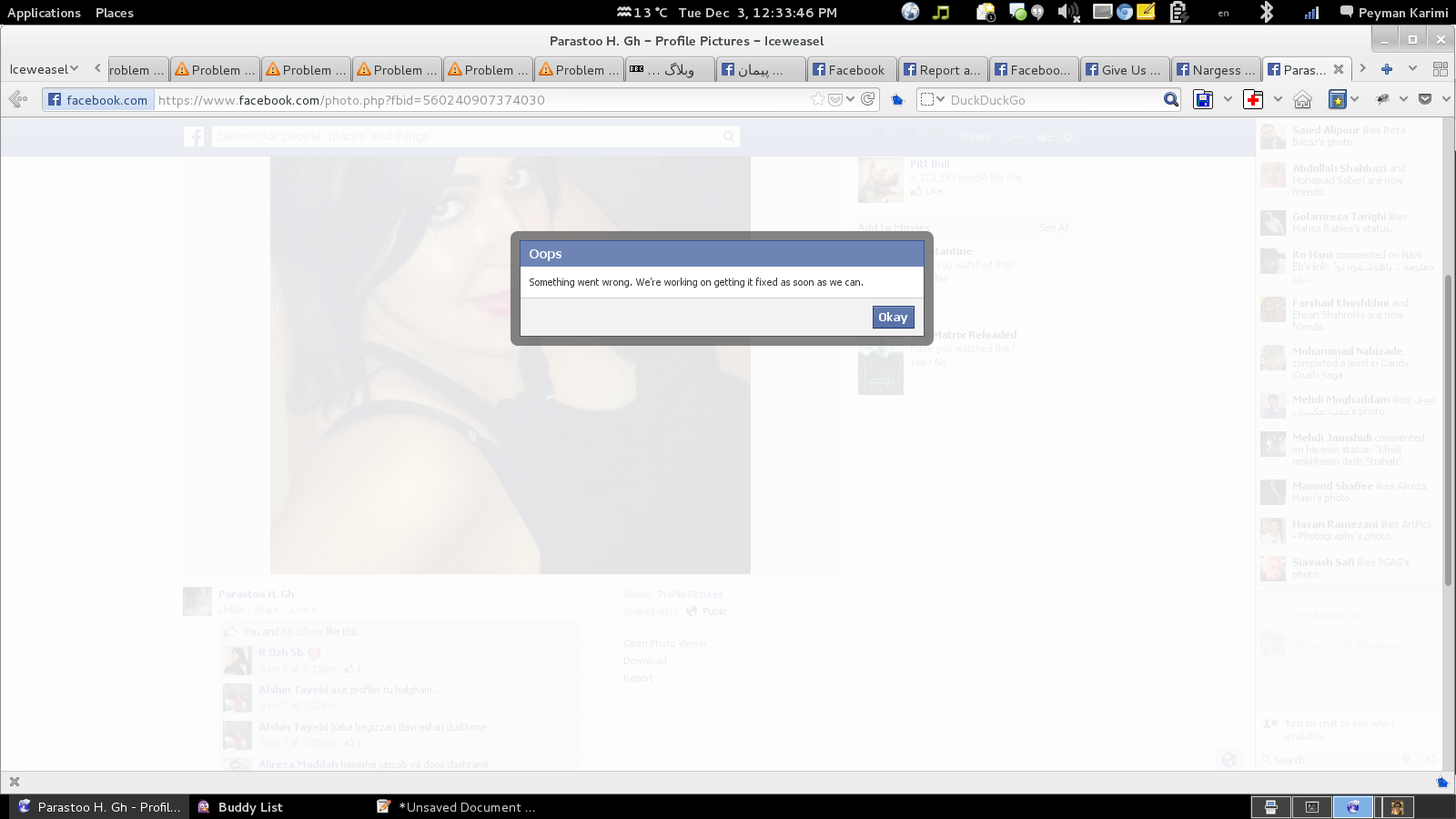Switch to the پیمان tab

click(x=761, y=70)
